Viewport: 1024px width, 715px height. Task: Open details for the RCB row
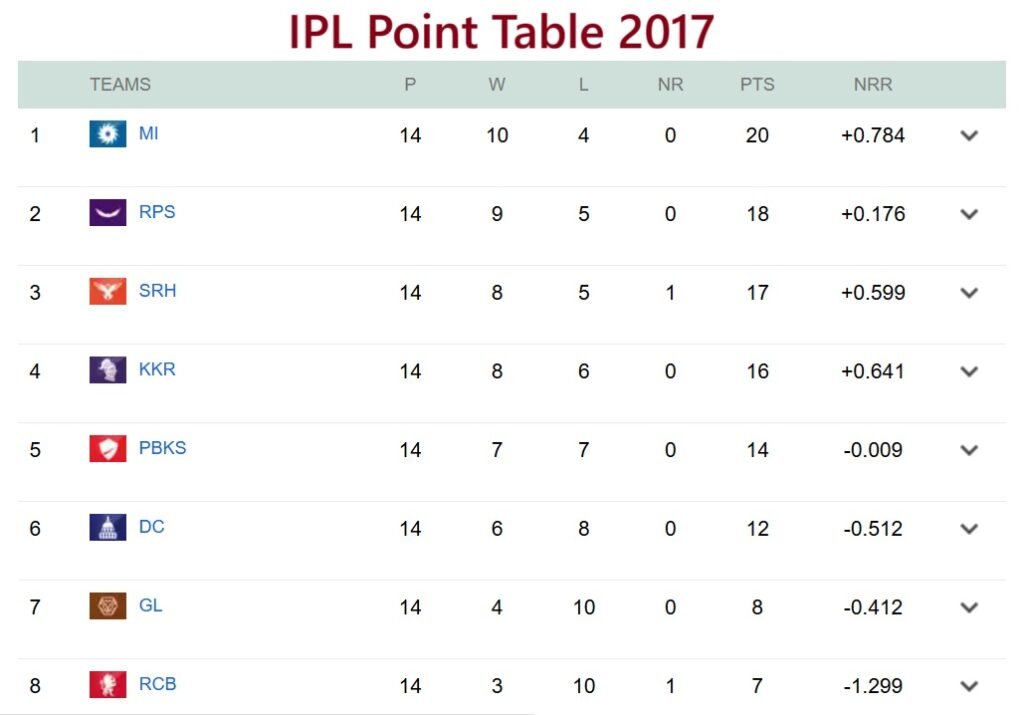[968, 687]
